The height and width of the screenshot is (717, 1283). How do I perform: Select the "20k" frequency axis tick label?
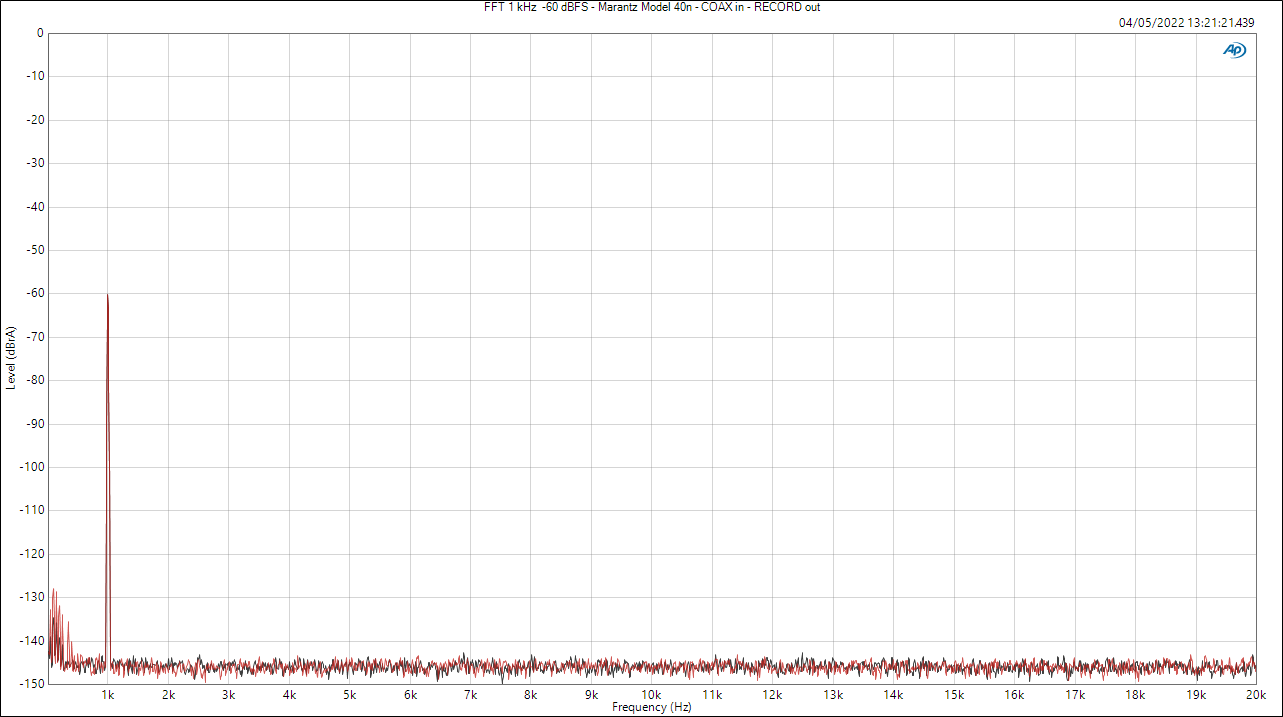(1256, 695)
